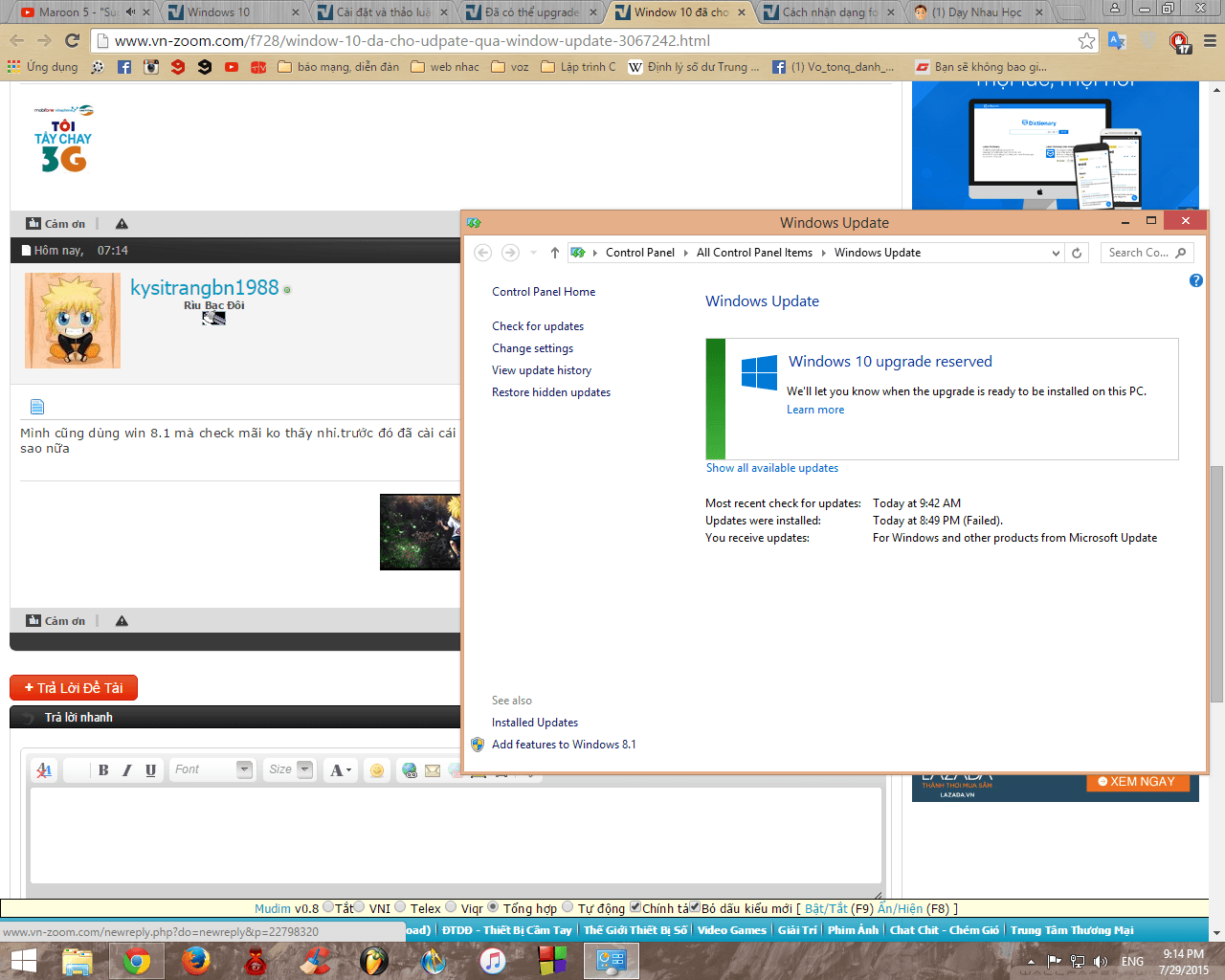This screenshot has height=980, width=1225.
Task: Toggle Italic formatting in the reply editor
Action: pyautogui.click(x=126, y=769)
